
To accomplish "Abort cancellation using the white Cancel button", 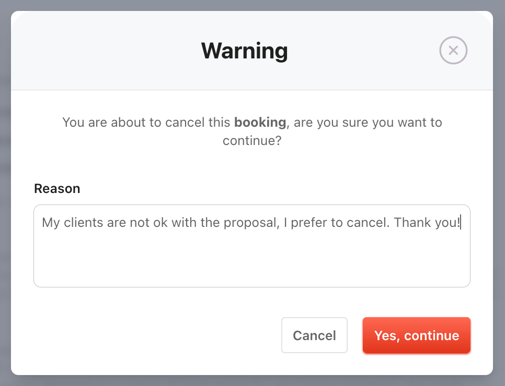I will (314, 335).
